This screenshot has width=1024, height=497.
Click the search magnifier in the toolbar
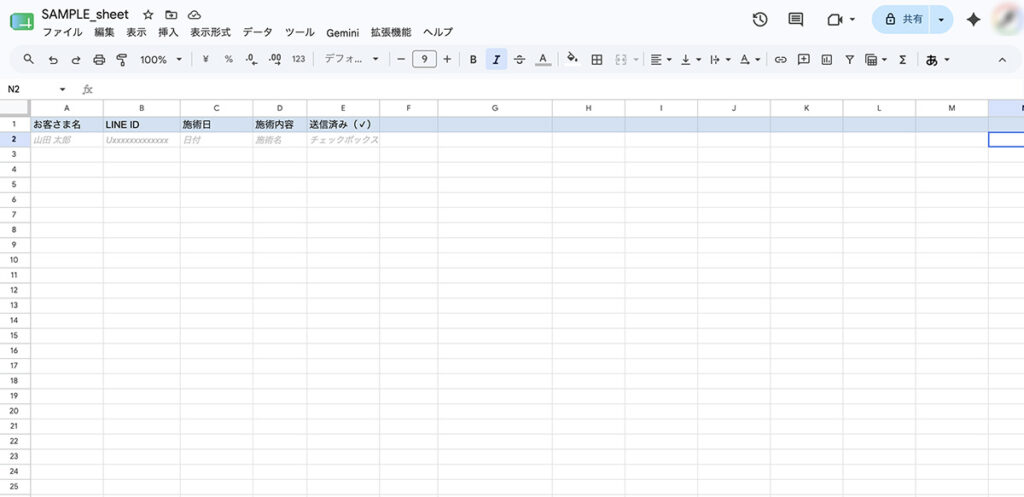click(x=29, y=59)
